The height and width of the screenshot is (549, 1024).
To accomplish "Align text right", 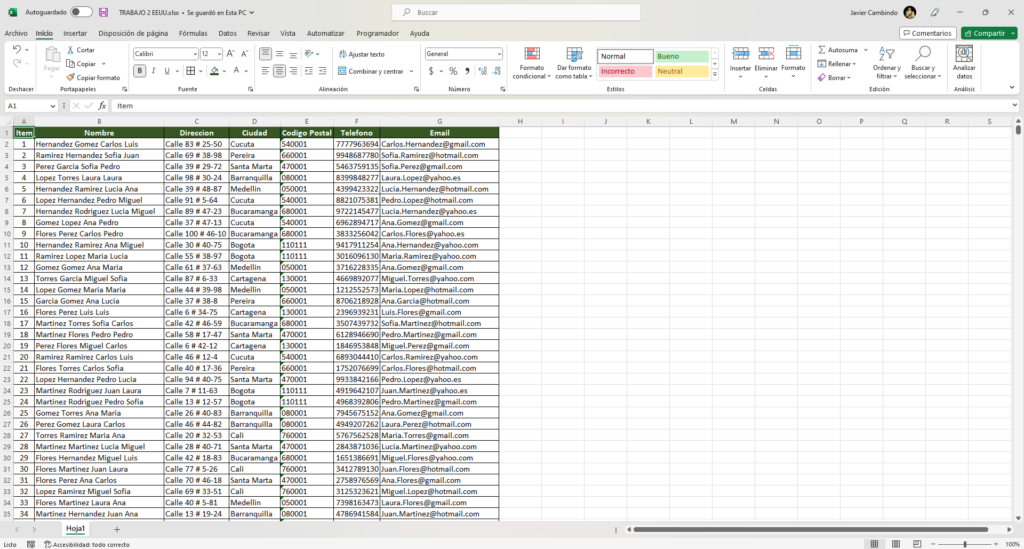I will pyautogui.click(x=293, y=71).
